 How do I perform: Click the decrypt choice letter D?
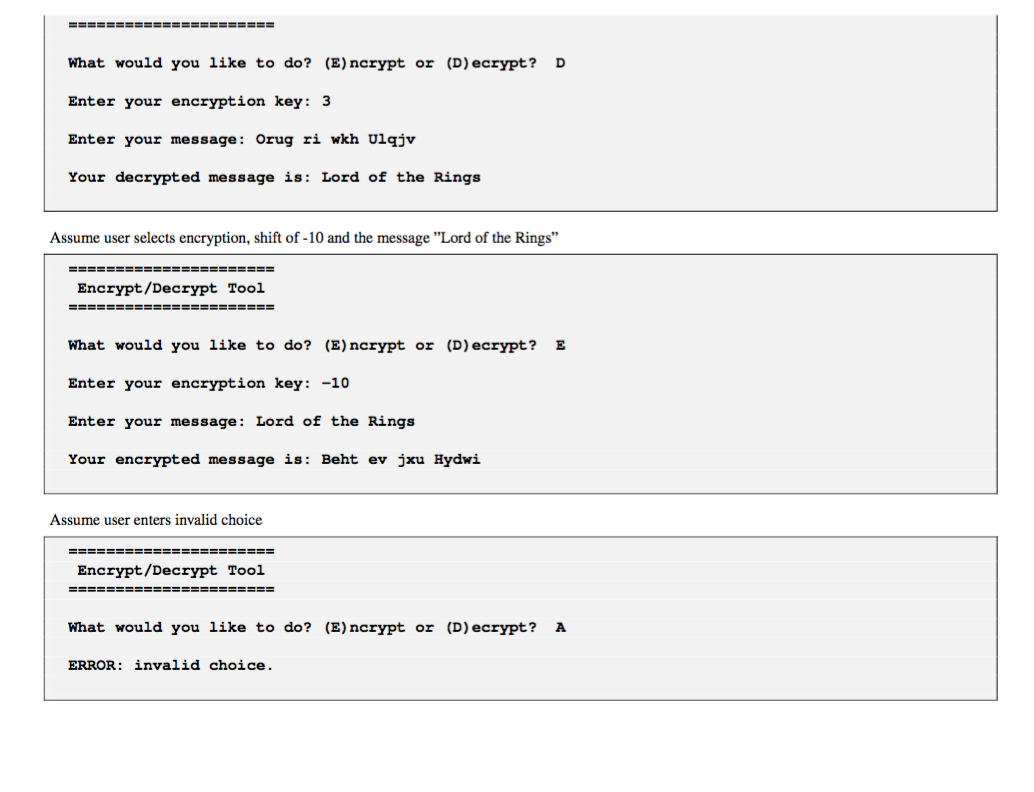tap(560, 63)
